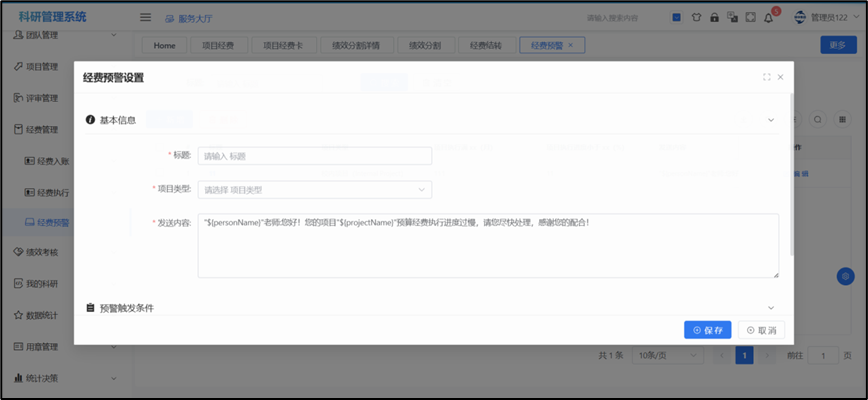Click the hamburger menu collapse icon
Screen dimensions: 868x400
[x=145, y=17]
